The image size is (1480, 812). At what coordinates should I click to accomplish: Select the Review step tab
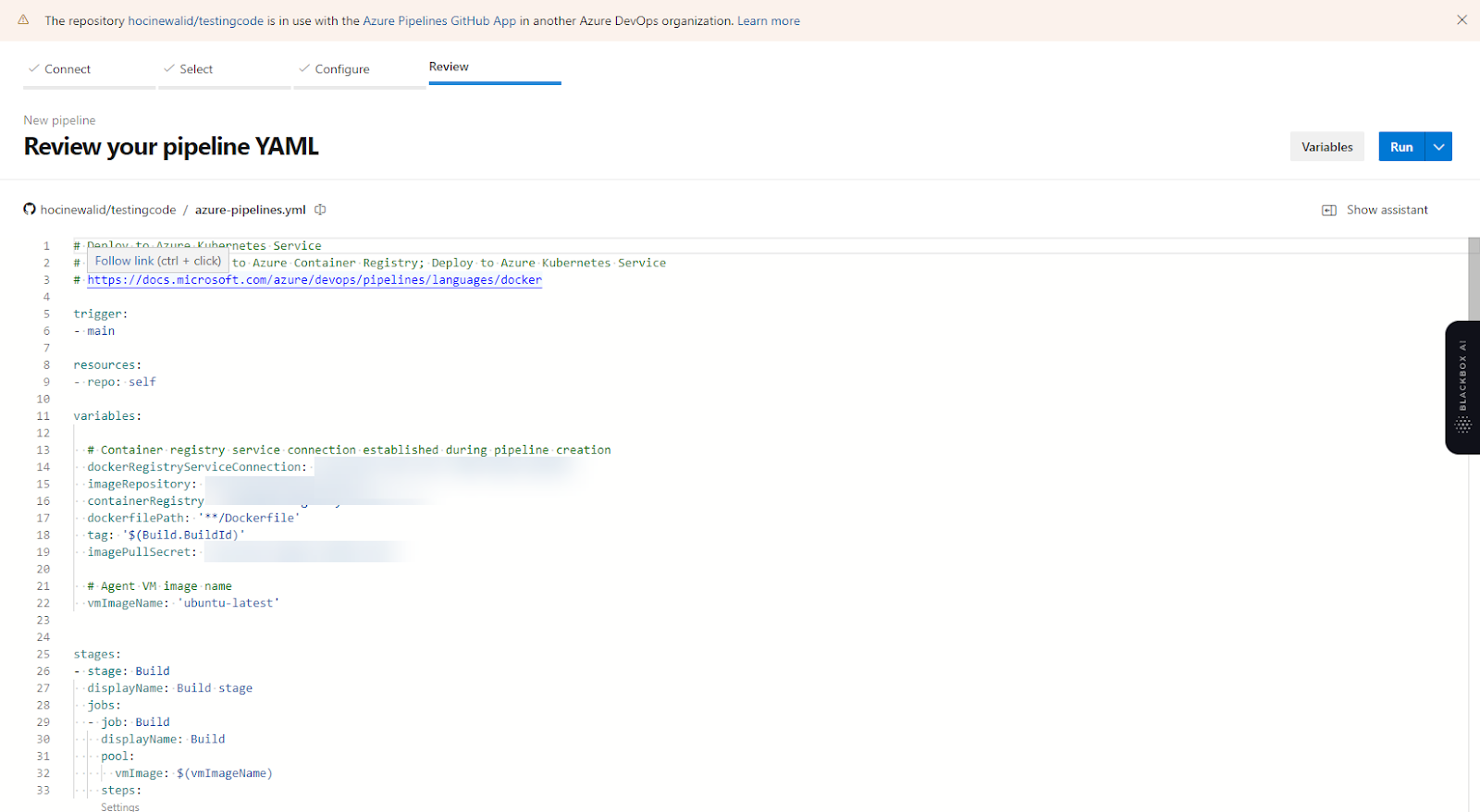point(495,67)
